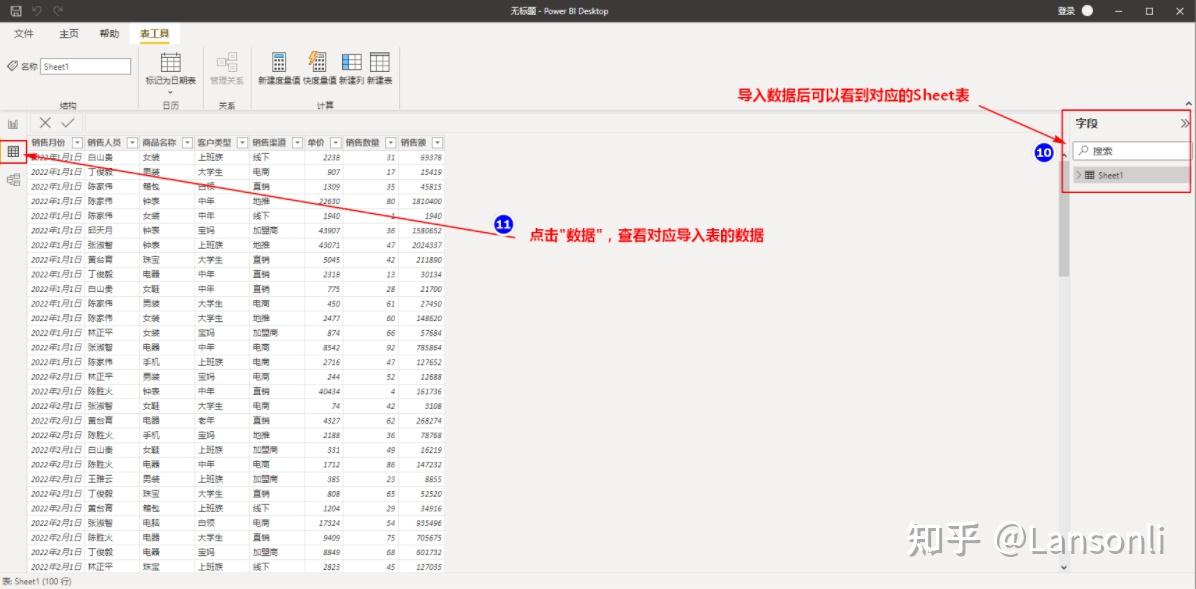
Task: Click the Redo arrow icon
Action: (x=58, y=11)
